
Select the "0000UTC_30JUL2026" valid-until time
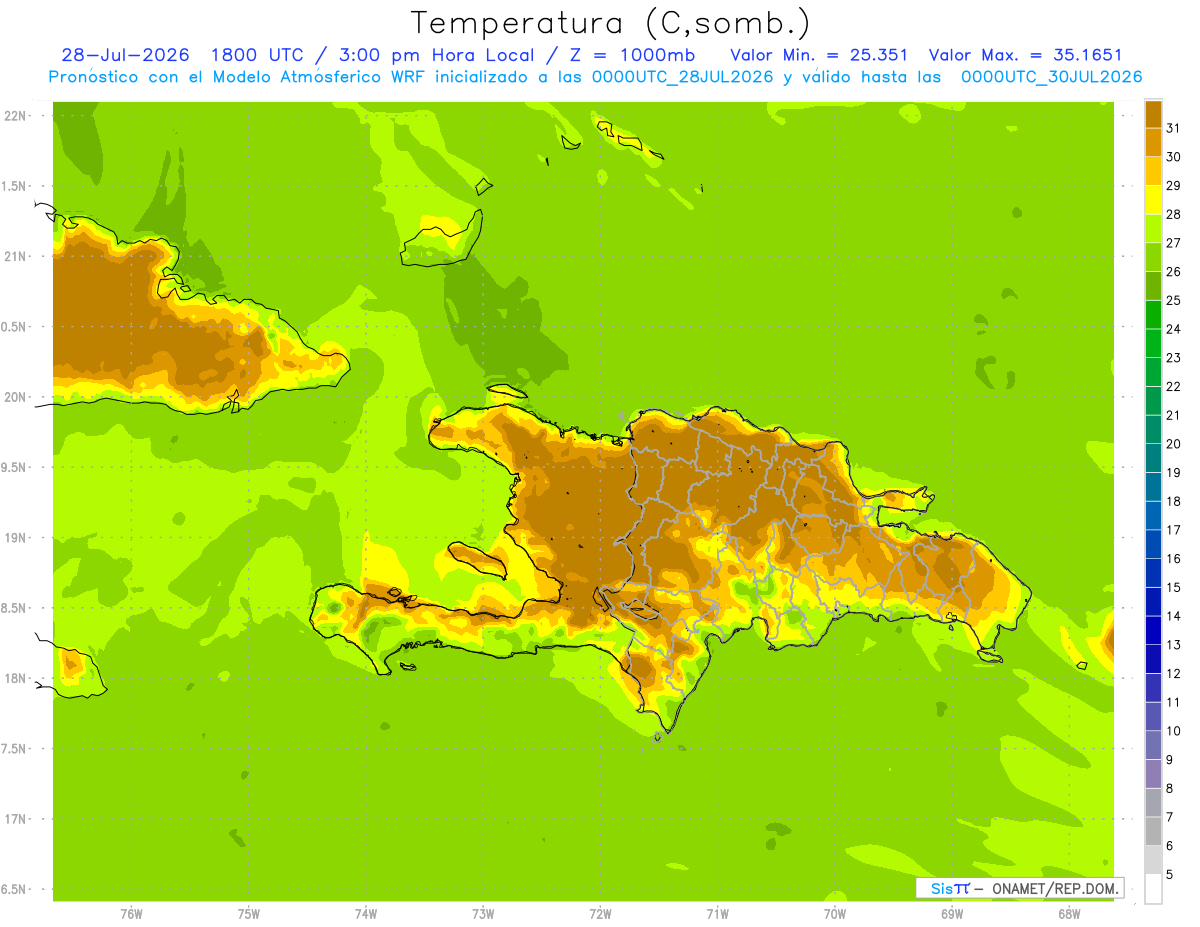pos(1051,77)
